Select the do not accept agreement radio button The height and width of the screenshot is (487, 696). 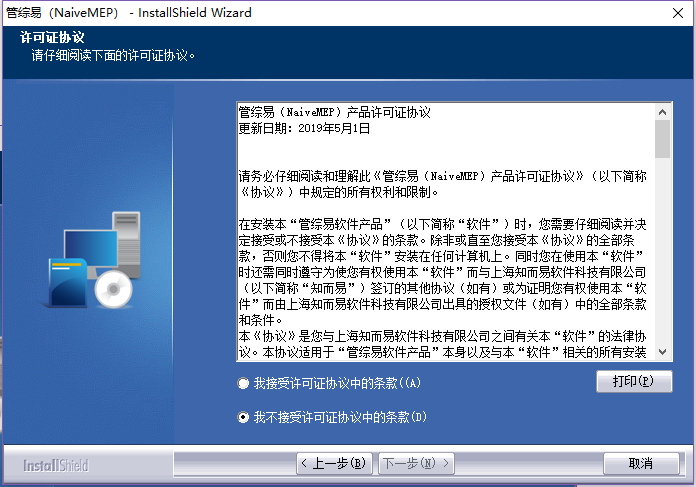(243, 417)
